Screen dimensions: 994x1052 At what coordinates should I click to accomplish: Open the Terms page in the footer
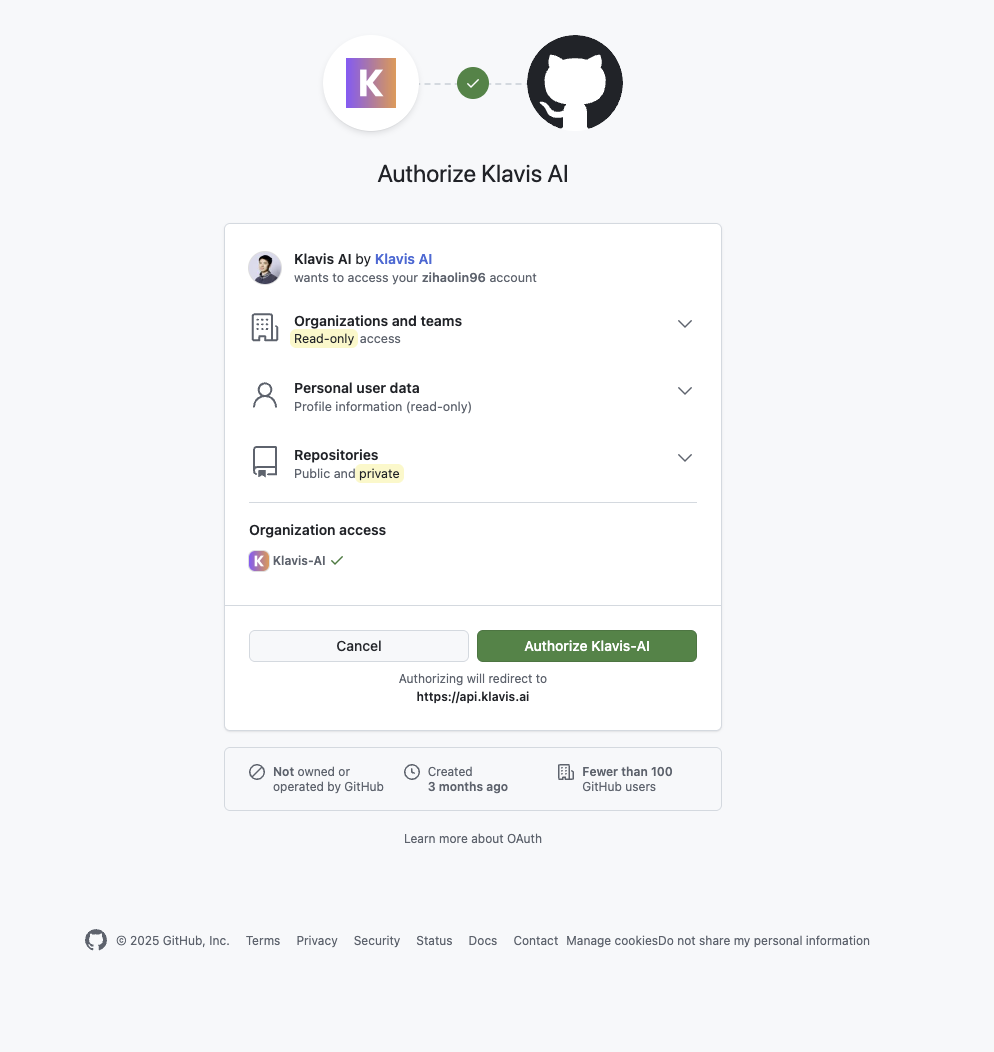262,940
